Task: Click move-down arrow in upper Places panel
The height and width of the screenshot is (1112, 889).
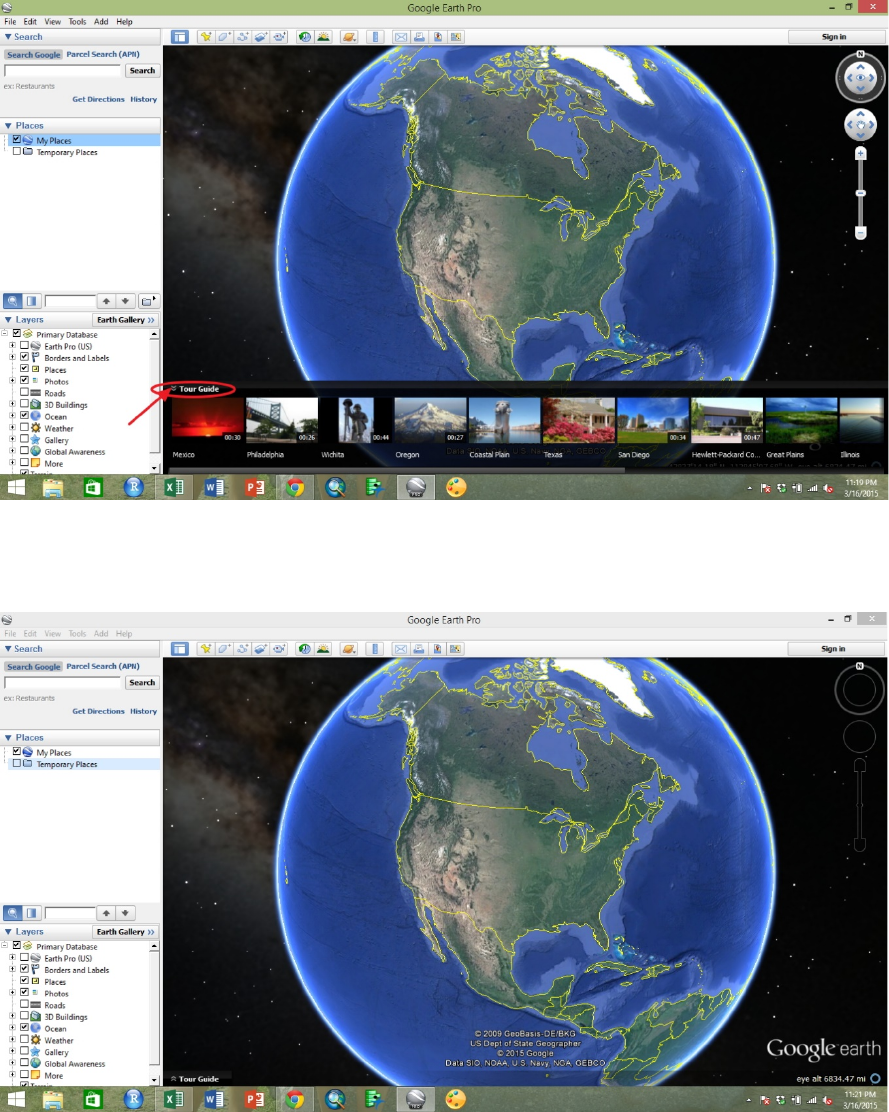Action: click(125, 301)
